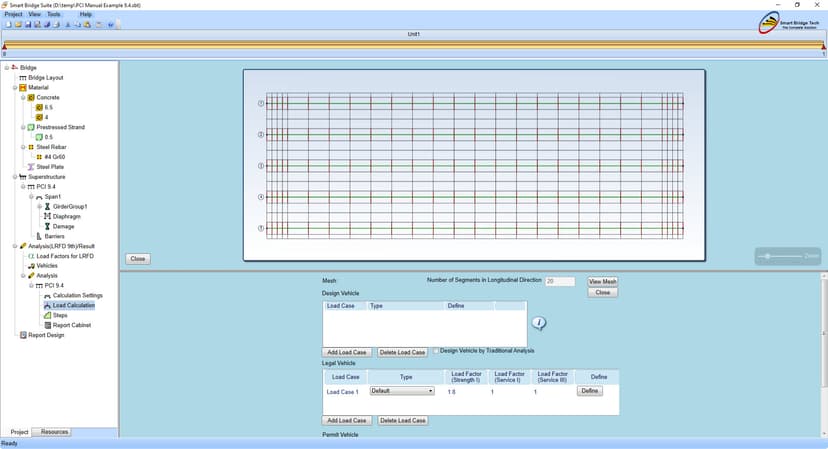Delete Load Case for Legal Vehicle

tap(402, 420)
